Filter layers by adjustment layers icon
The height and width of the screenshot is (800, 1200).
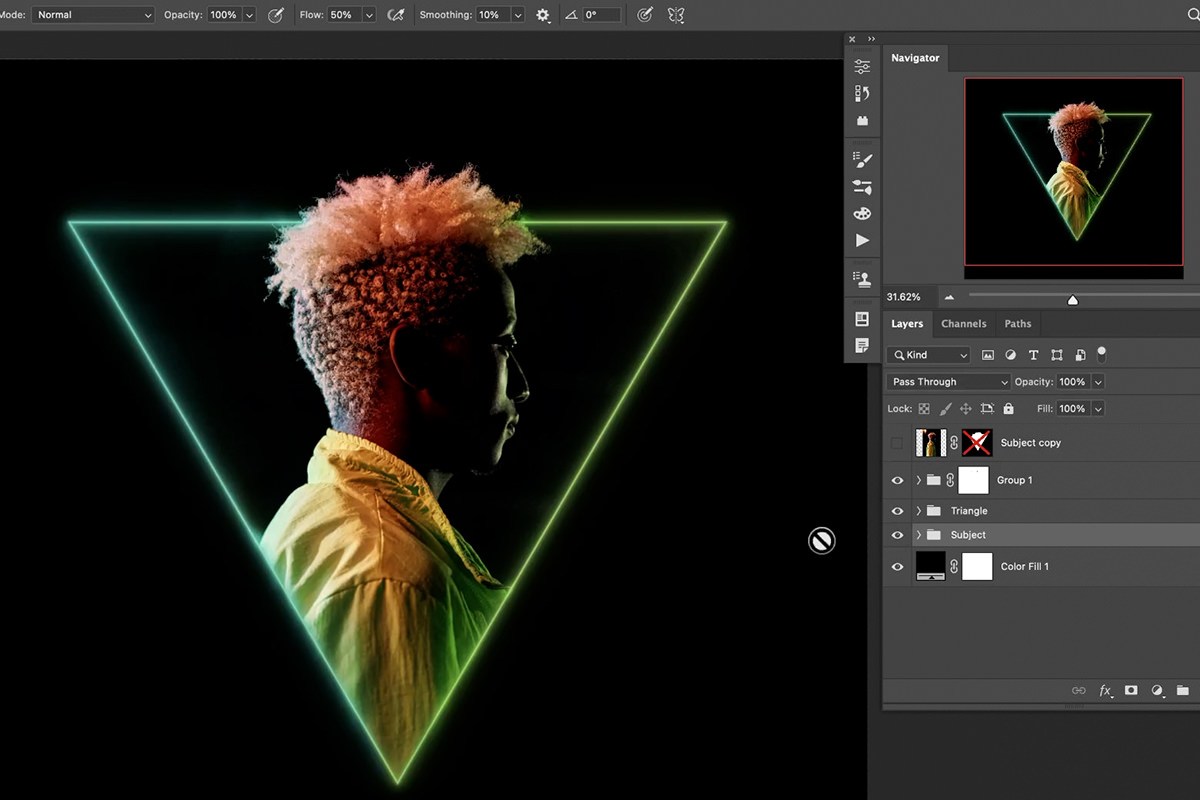1010,355
